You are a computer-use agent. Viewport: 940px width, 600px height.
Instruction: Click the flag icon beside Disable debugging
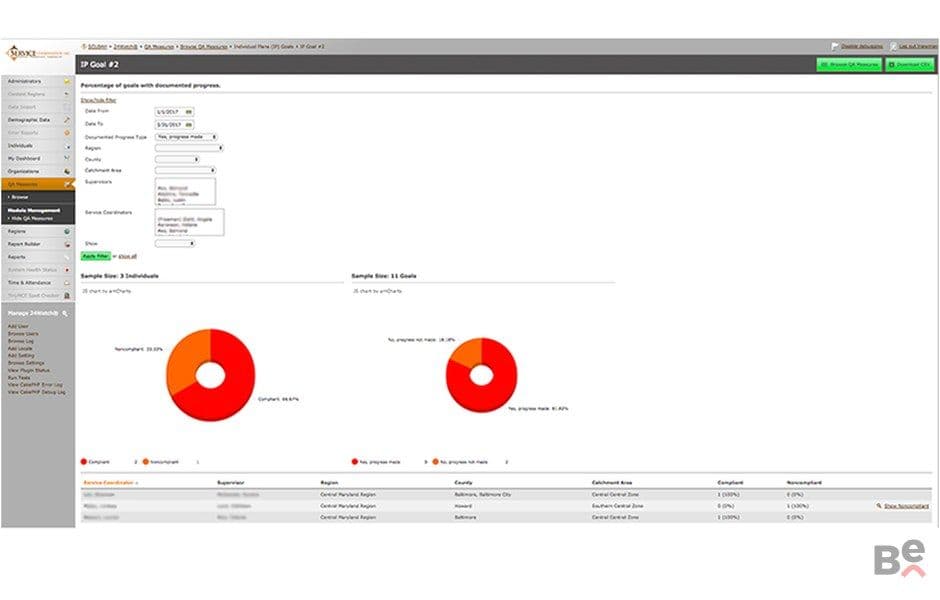834,46
